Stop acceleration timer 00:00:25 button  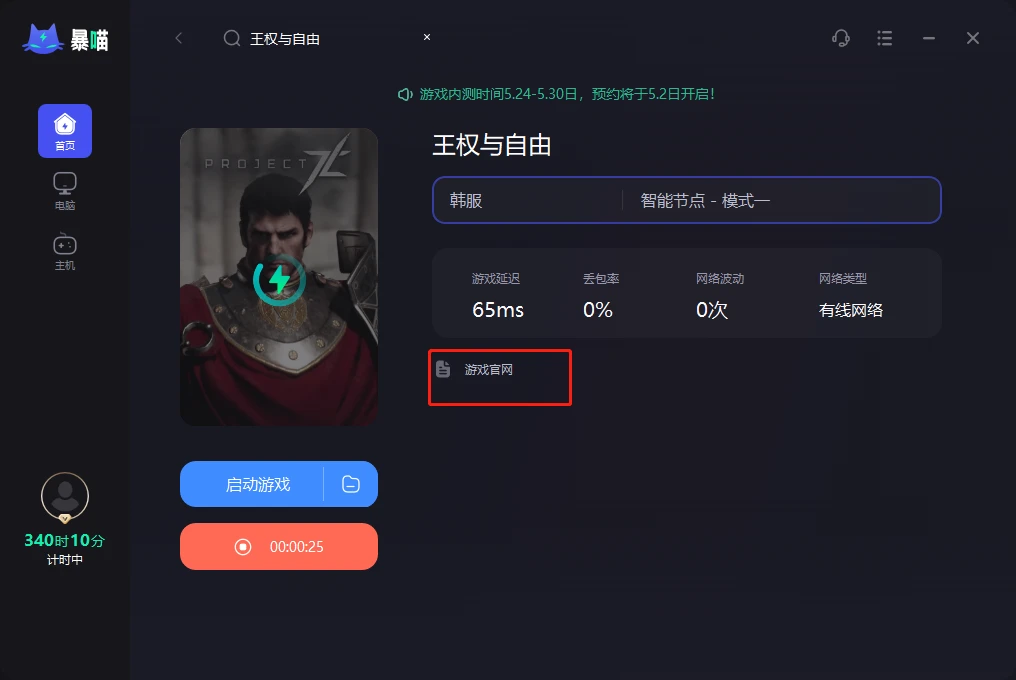[279, 546]
